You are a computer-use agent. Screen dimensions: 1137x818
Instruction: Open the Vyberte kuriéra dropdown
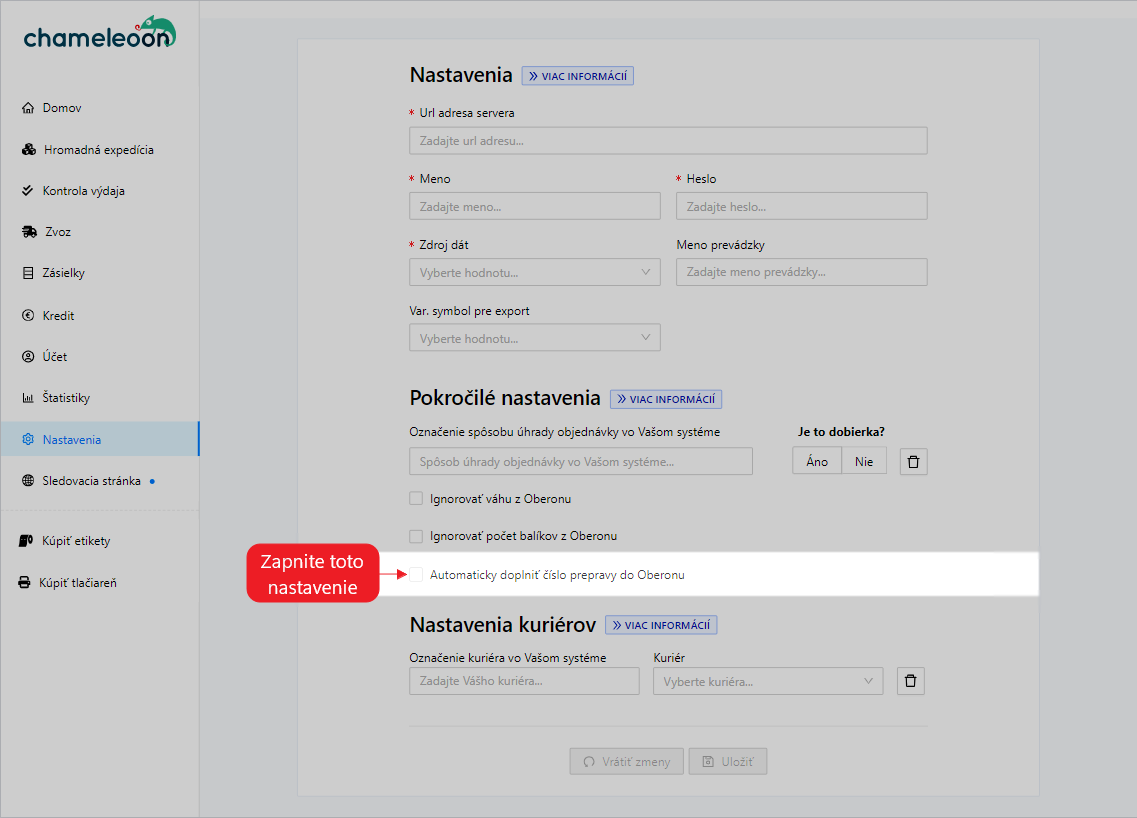(767, 681)
